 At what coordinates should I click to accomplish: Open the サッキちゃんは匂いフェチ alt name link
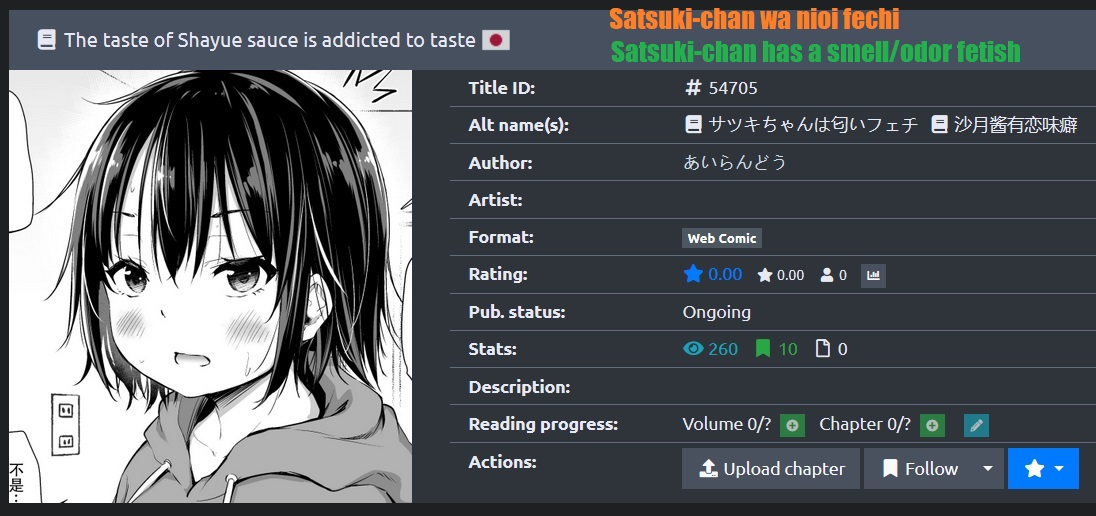(x=801, y=125)
